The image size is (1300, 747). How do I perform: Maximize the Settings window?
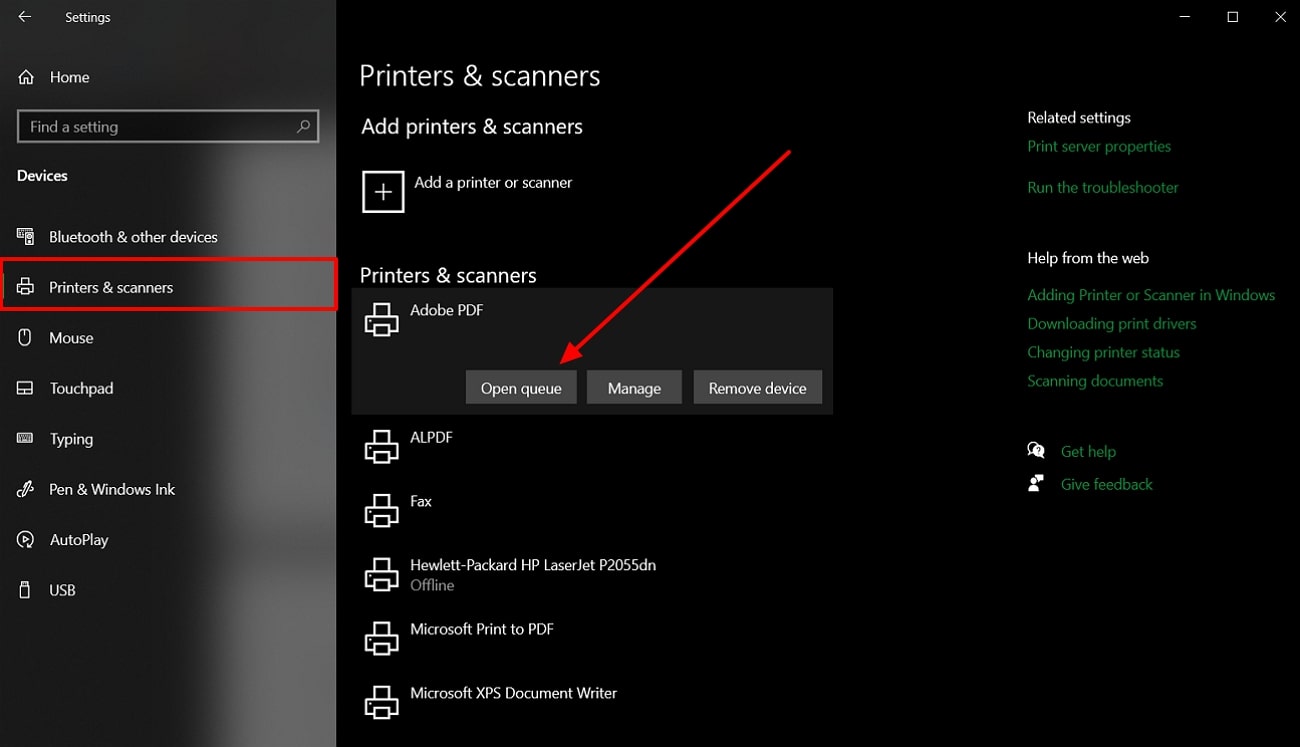click(x=1232, y=17)
